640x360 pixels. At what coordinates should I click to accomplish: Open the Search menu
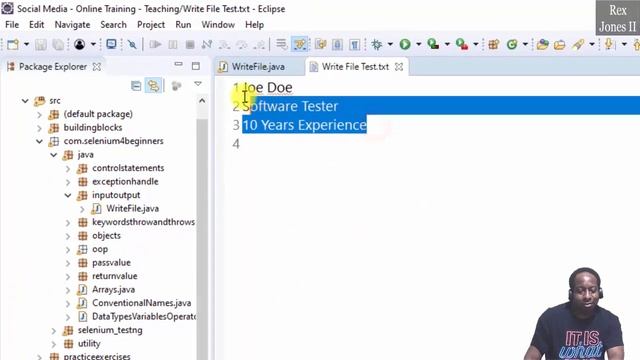tap(113, 25)
